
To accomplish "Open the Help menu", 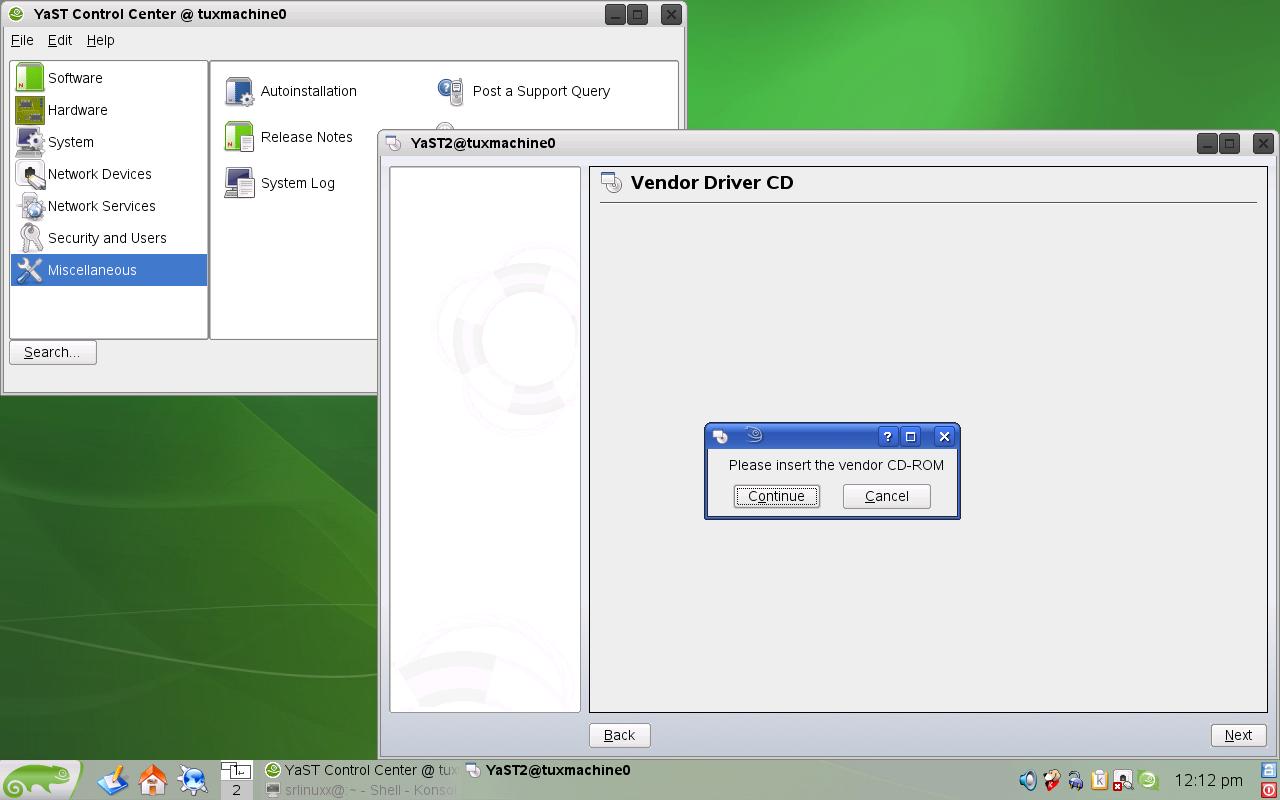I will pos(101,40).
